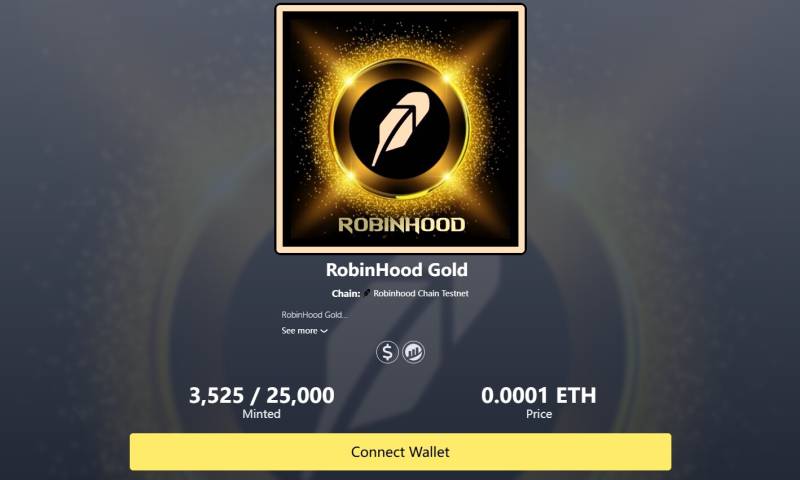Connect your wallet using the yellow button
Viewport: 800px width, 480px height.
[x=401, y=452]
